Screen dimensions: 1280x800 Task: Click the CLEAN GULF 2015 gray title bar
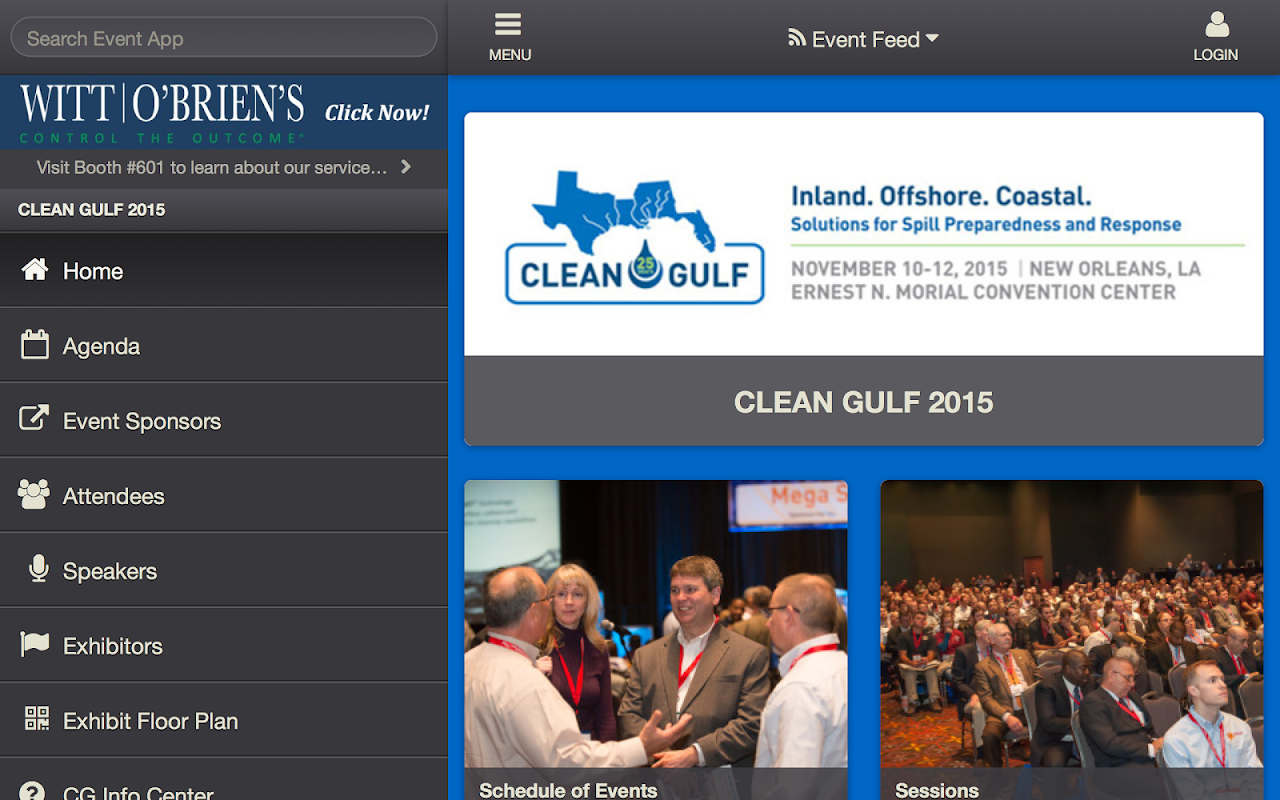864,401
